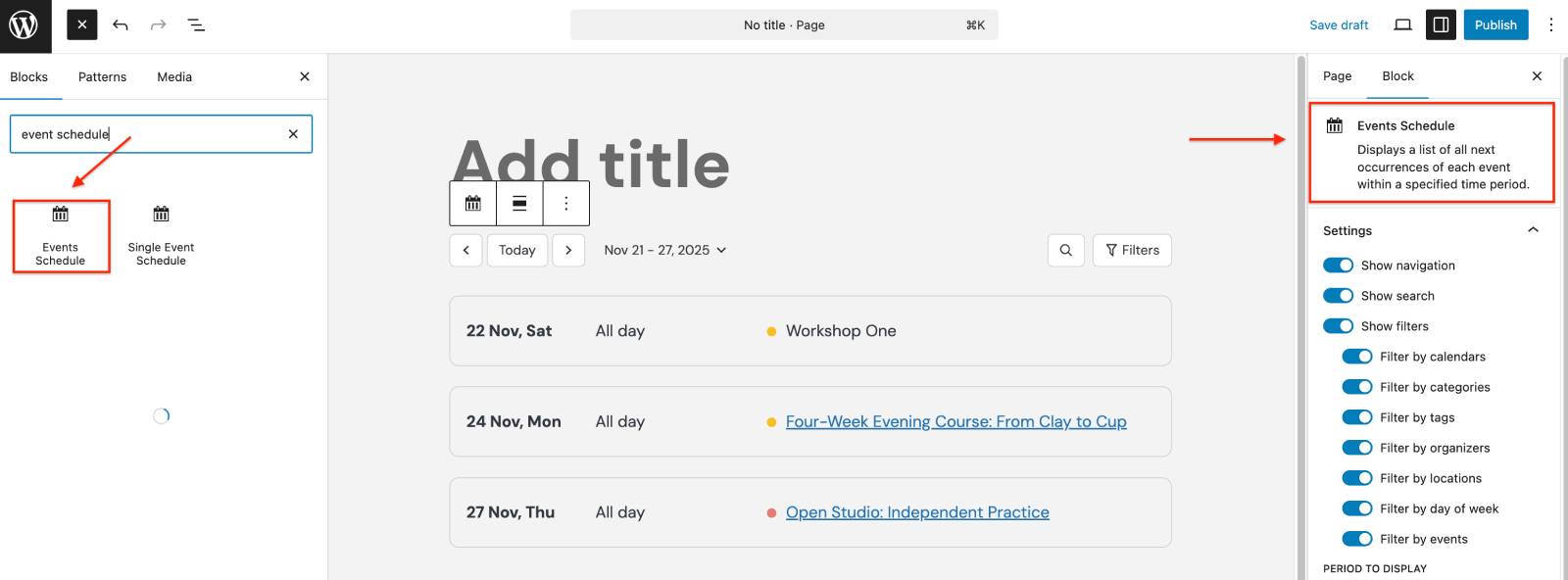Click the block search input field
Image resolution: width=1568 pixels, height=580 pixels.
pos(147,134)
